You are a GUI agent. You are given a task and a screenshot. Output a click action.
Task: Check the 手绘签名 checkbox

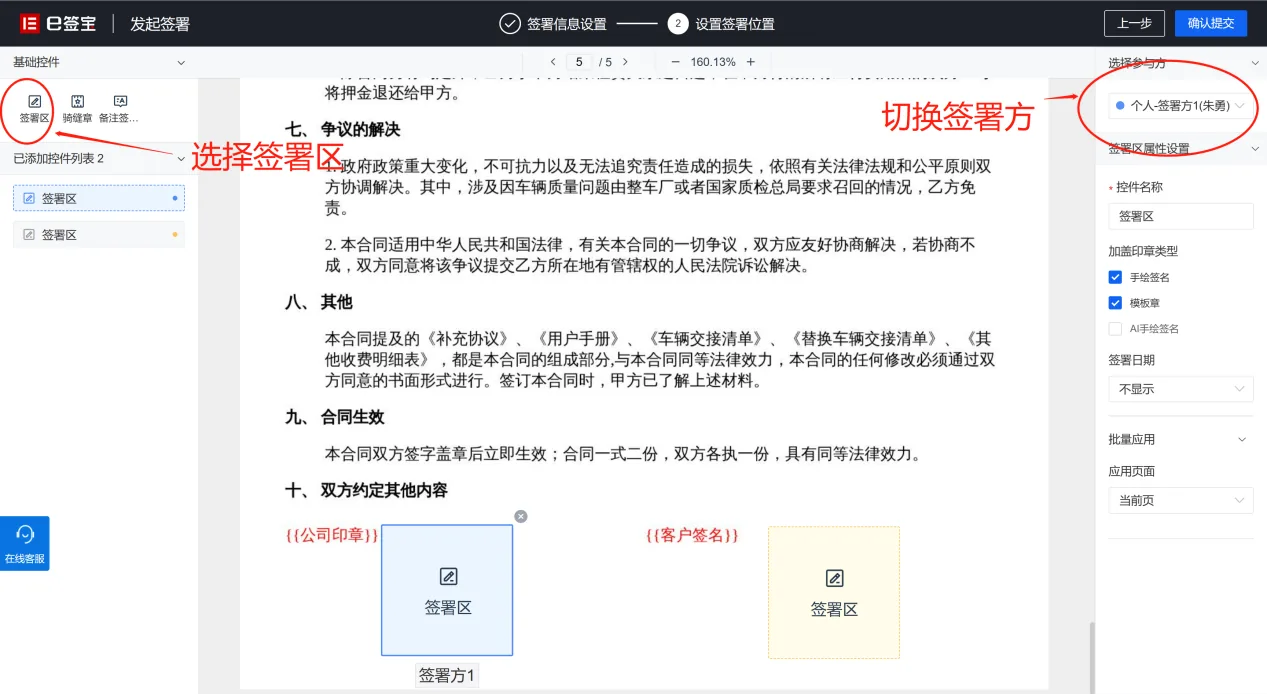1115,277
